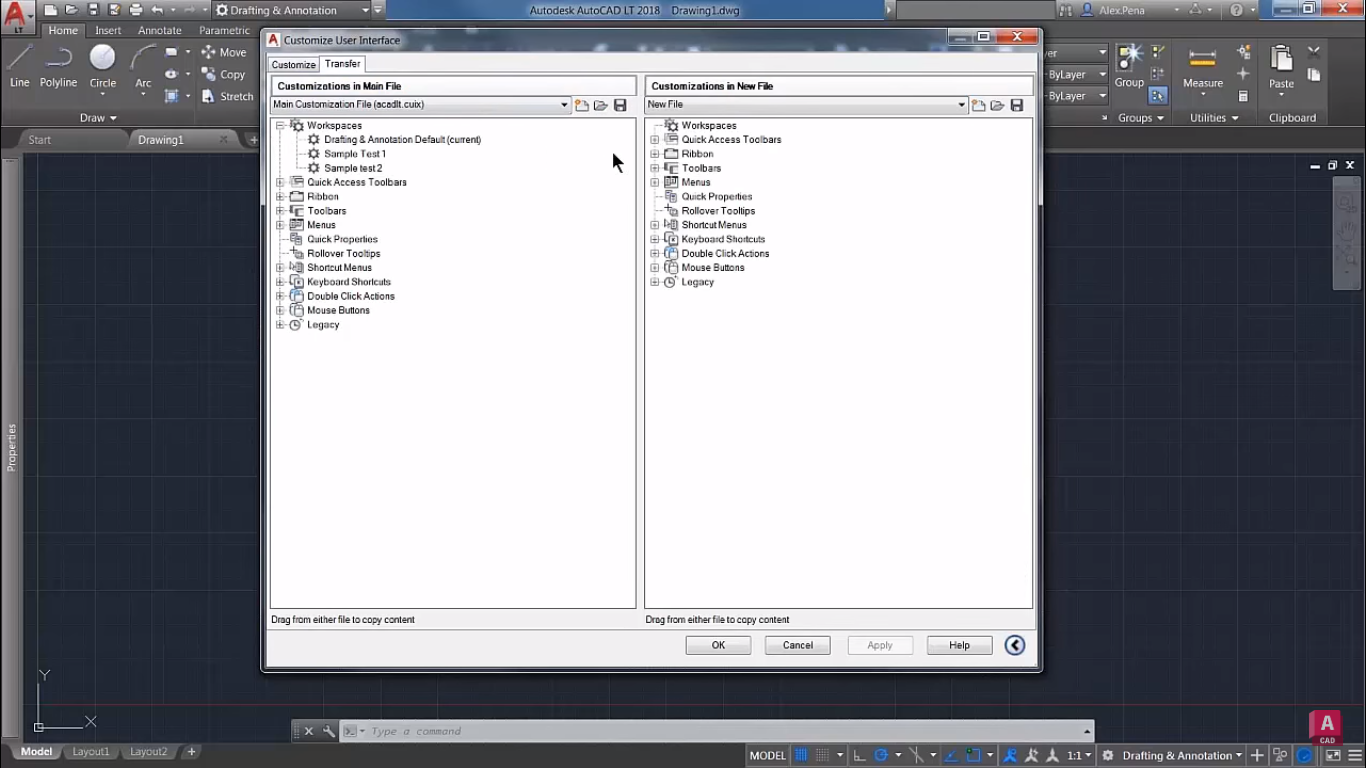
Task: Expand Ribbon node in the New File pane
Action: 655,154
